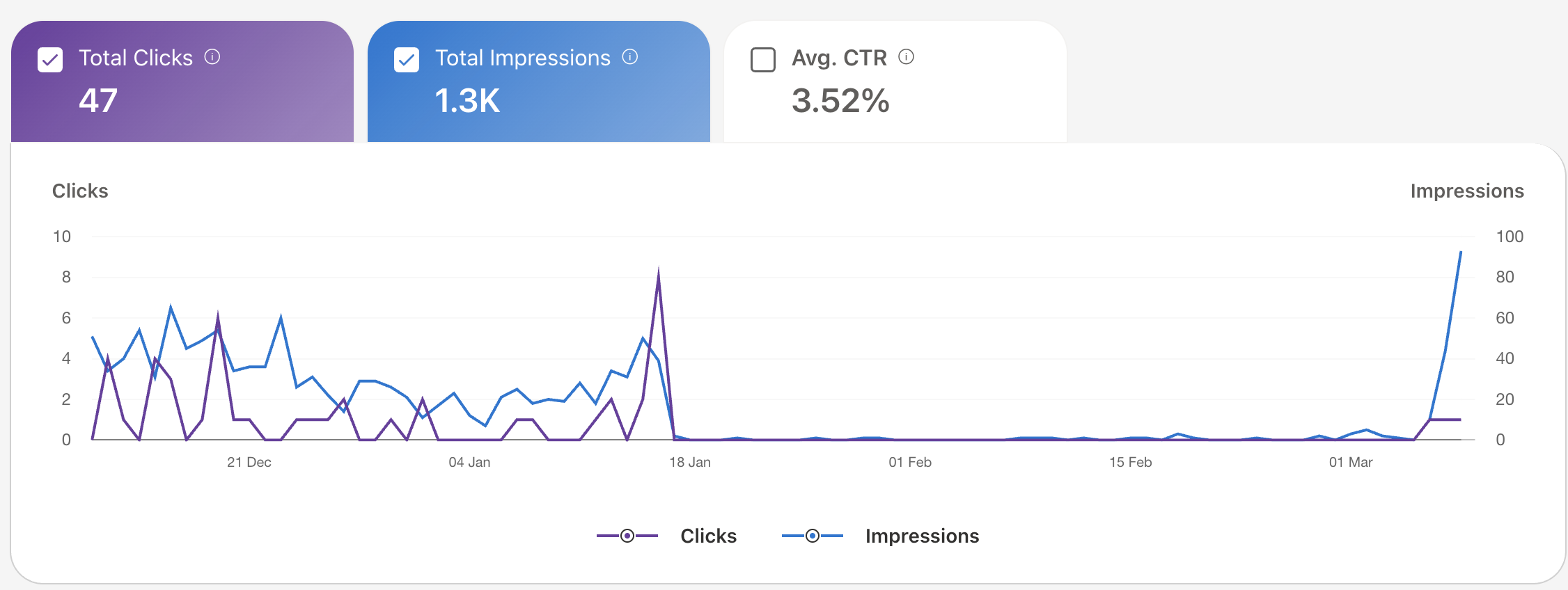Click the clicks peak near 18 Jan
Viewport: 1568px width, 590px height.
click(x=659, y=272)
